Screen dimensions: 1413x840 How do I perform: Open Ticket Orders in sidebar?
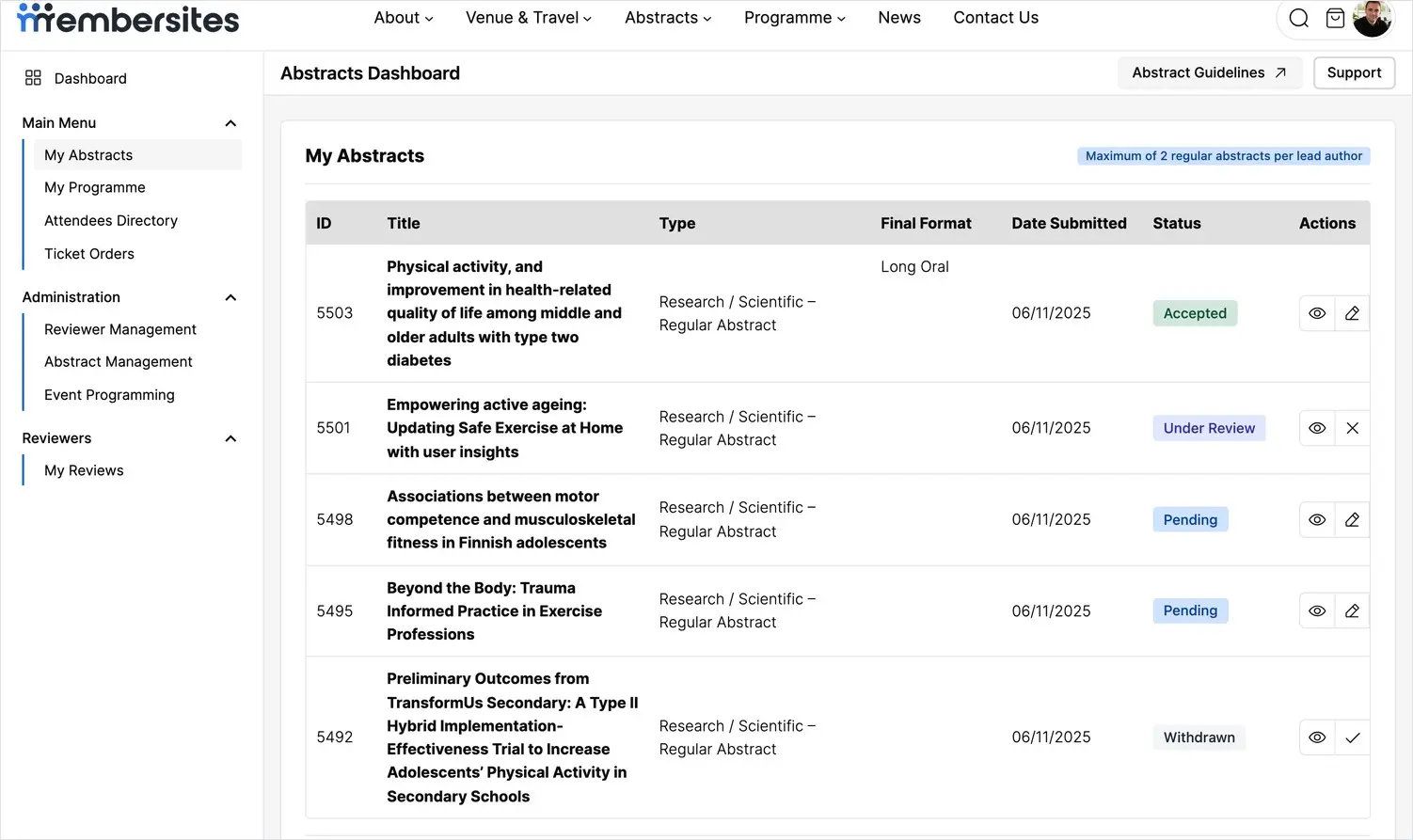tap(89, 254)
